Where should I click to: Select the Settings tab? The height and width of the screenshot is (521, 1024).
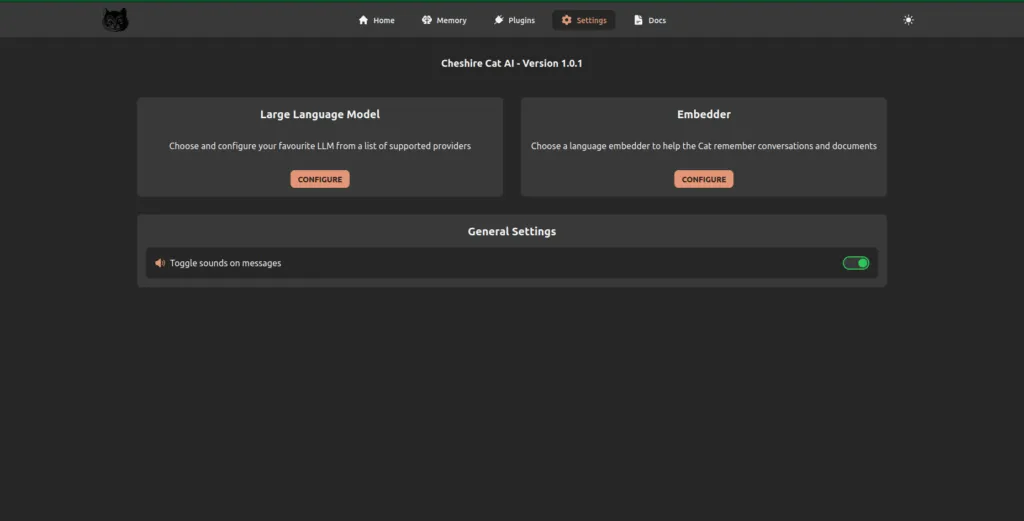[x=584, y=20]
